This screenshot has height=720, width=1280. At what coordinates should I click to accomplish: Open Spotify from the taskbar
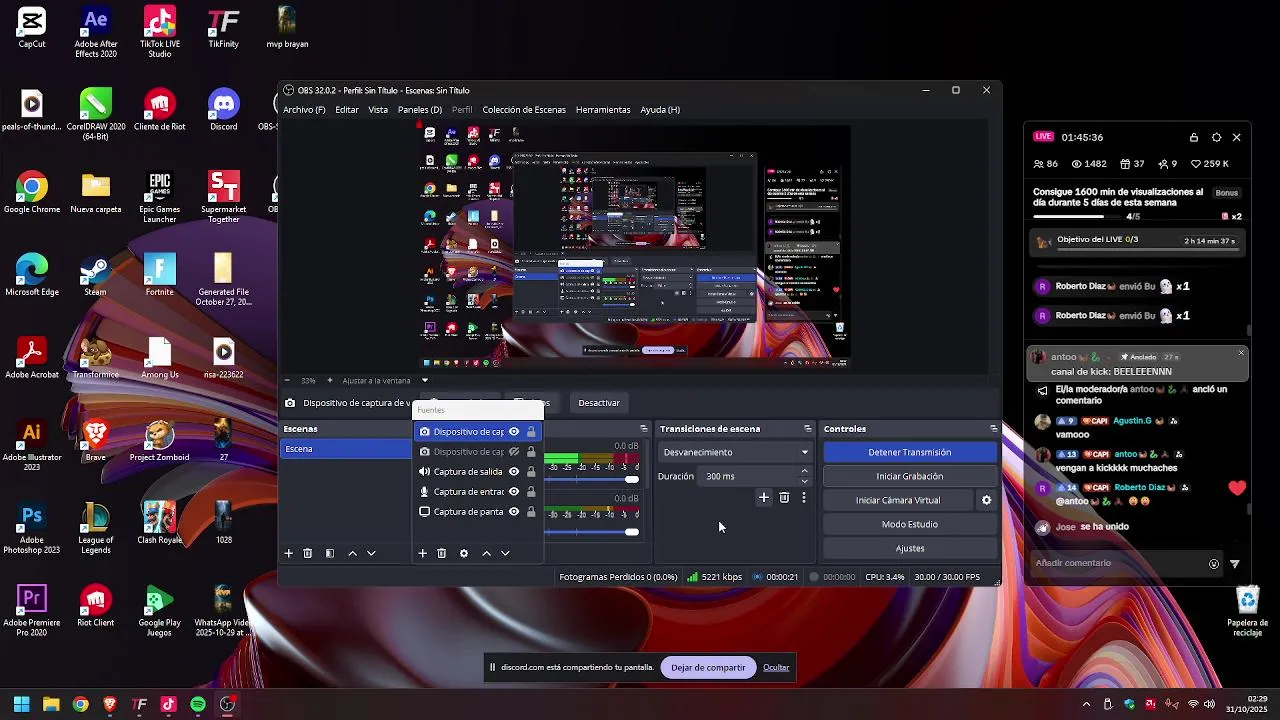pyautogui.click(x=198, y=704)
